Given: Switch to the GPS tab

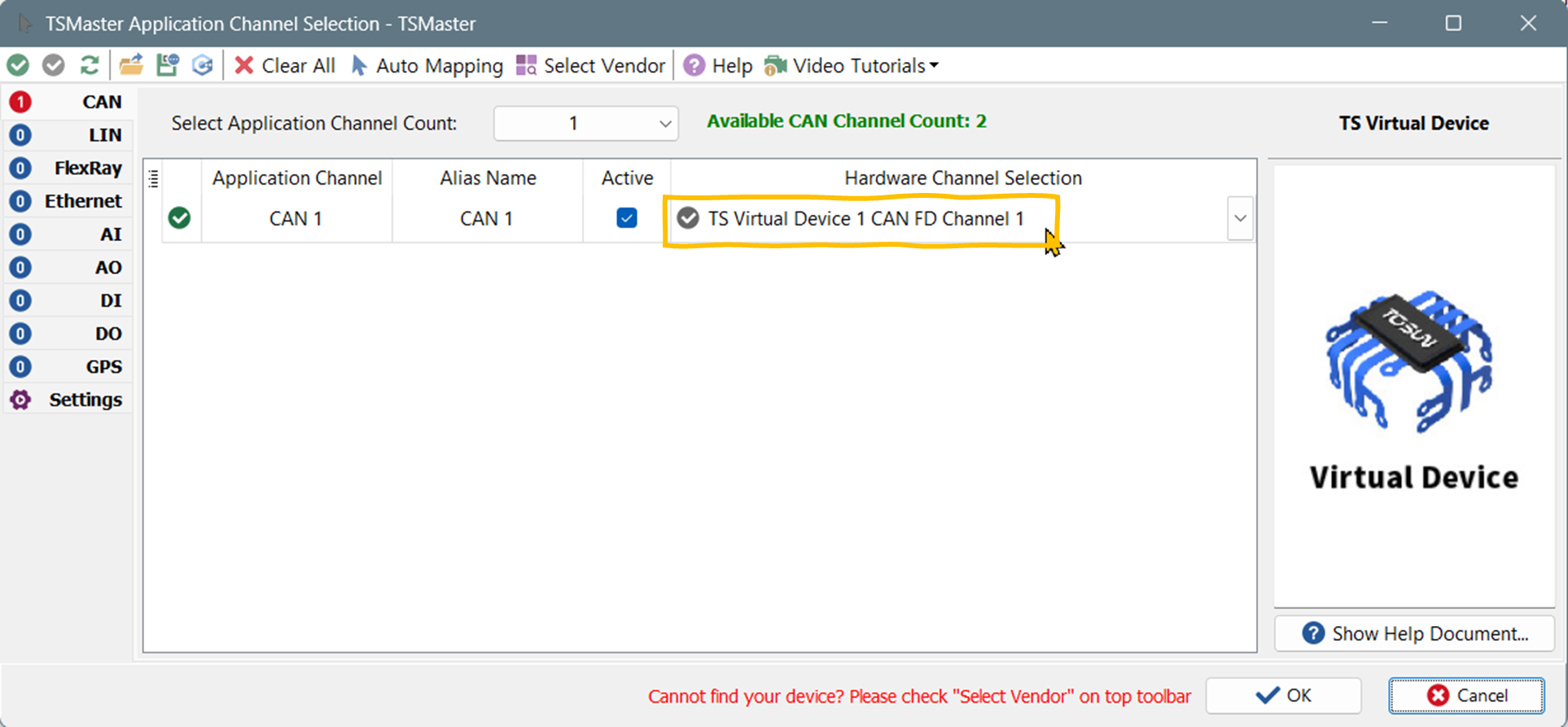Looking at the screenshot, I should click(x=67, y=366).
